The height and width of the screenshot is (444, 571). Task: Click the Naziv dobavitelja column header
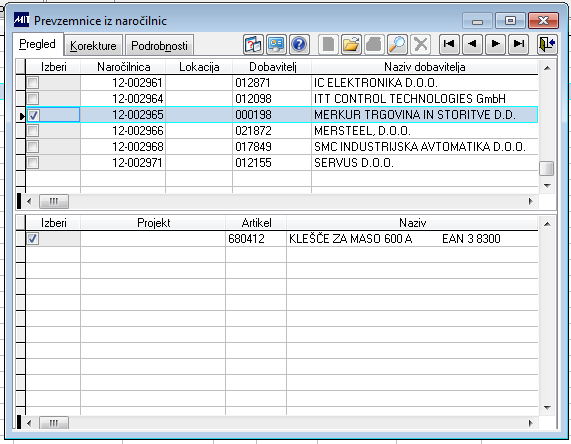pyautogui.click(x=425, y=67)
